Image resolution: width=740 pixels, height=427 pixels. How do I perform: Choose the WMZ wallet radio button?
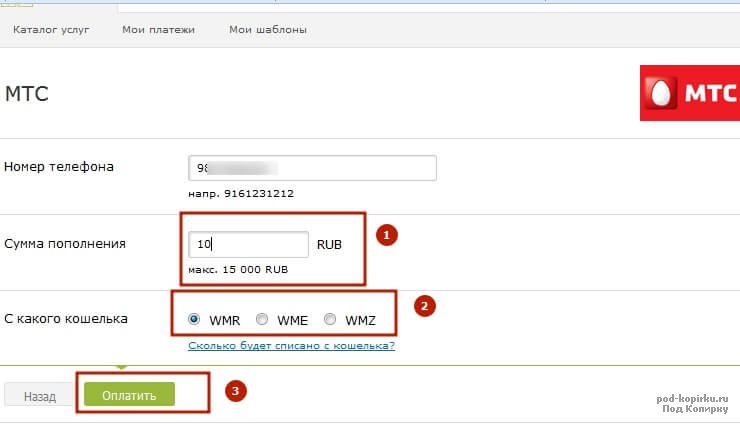click(x=330, y=319)
